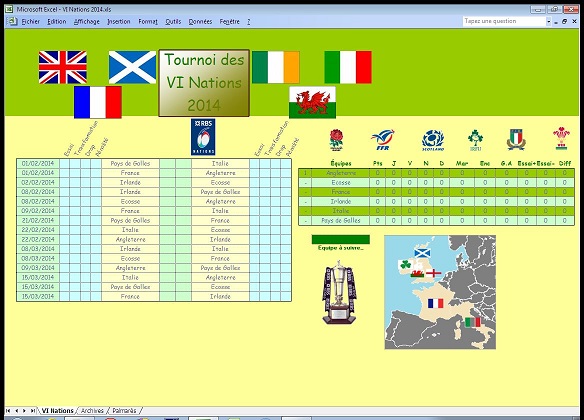Select Irlande home cell on 08/03/2014
The width and height of the screenshot is (584, 420).
pyautogui.click(x=130, y=249)
